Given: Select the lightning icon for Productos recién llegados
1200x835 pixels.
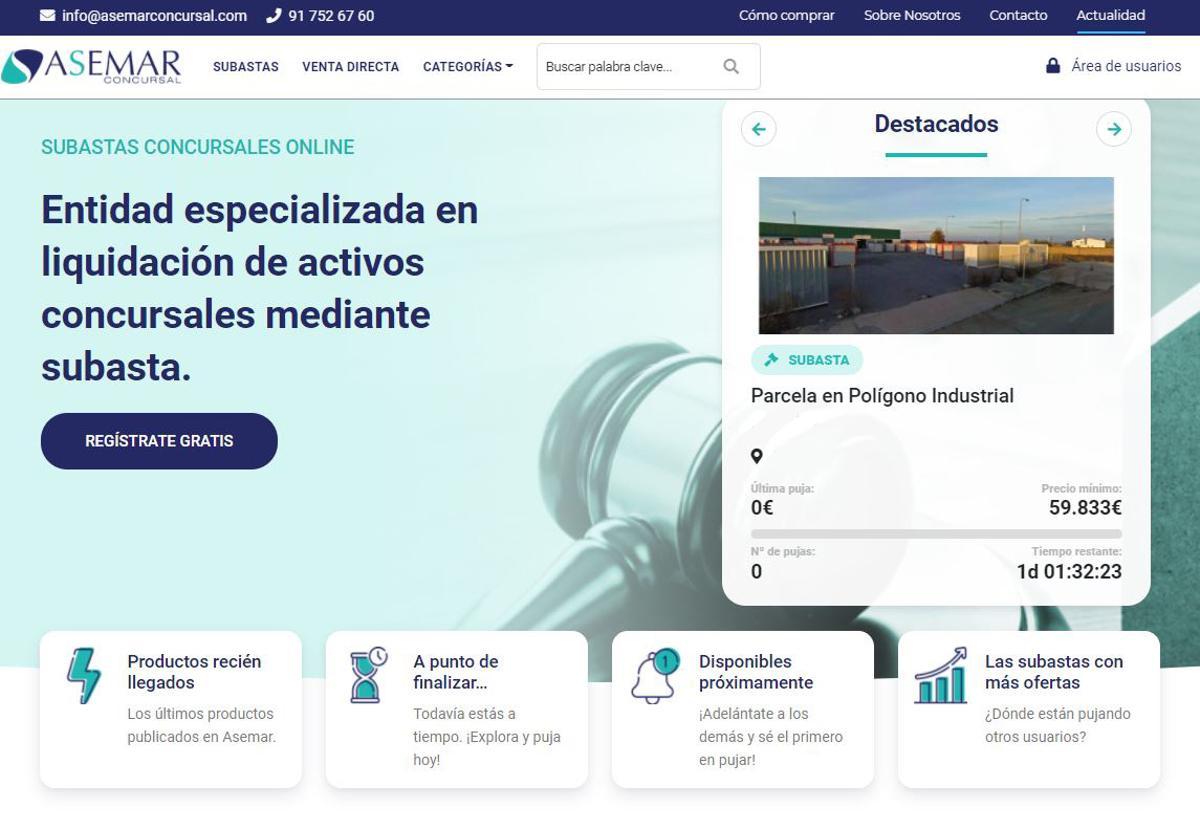Looking at the screenshot, I should click(83, 676).
